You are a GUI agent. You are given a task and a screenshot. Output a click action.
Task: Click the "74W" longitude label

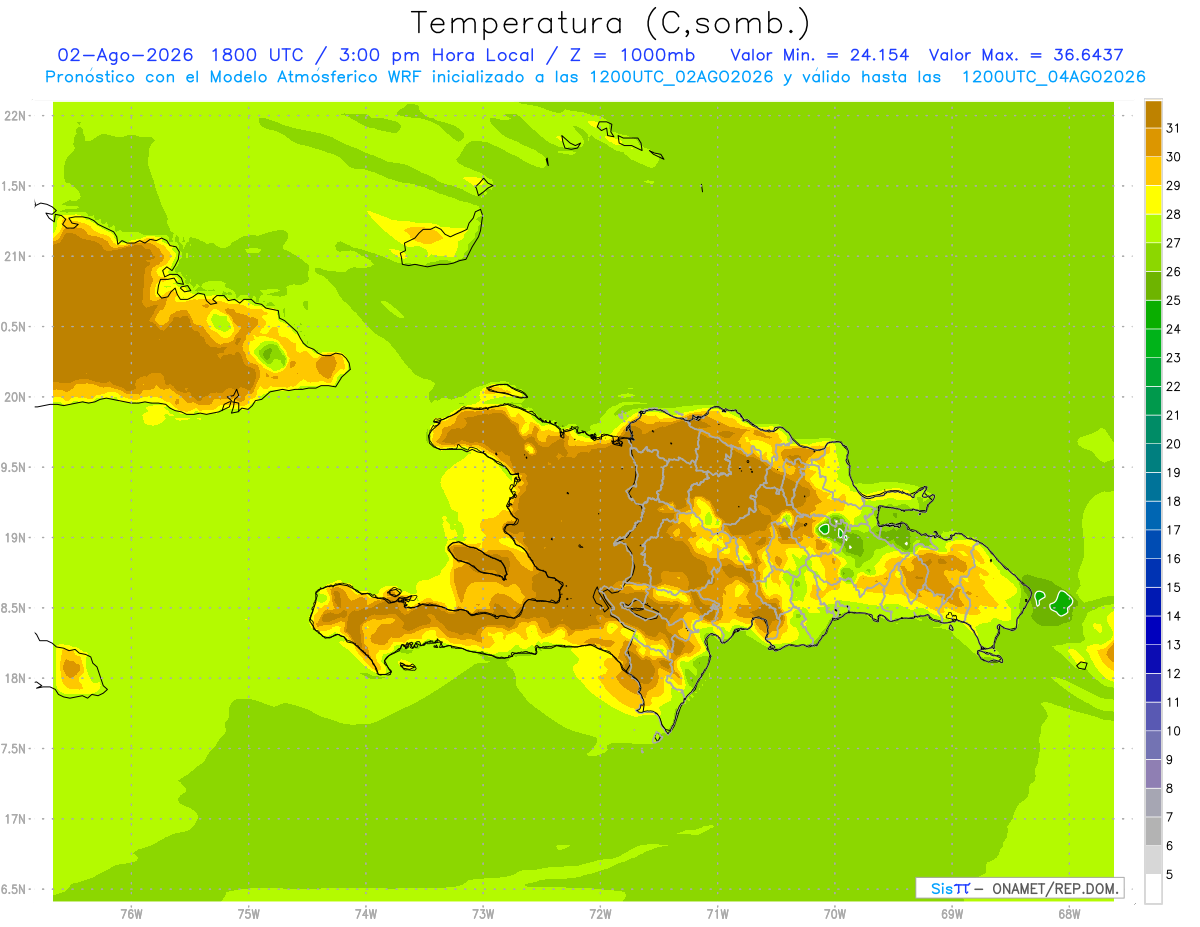pos(366,915)
